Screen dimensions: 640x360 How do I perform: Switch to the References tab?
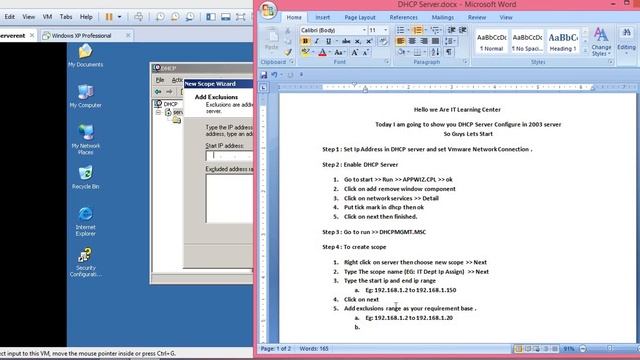tap(403, 18)
